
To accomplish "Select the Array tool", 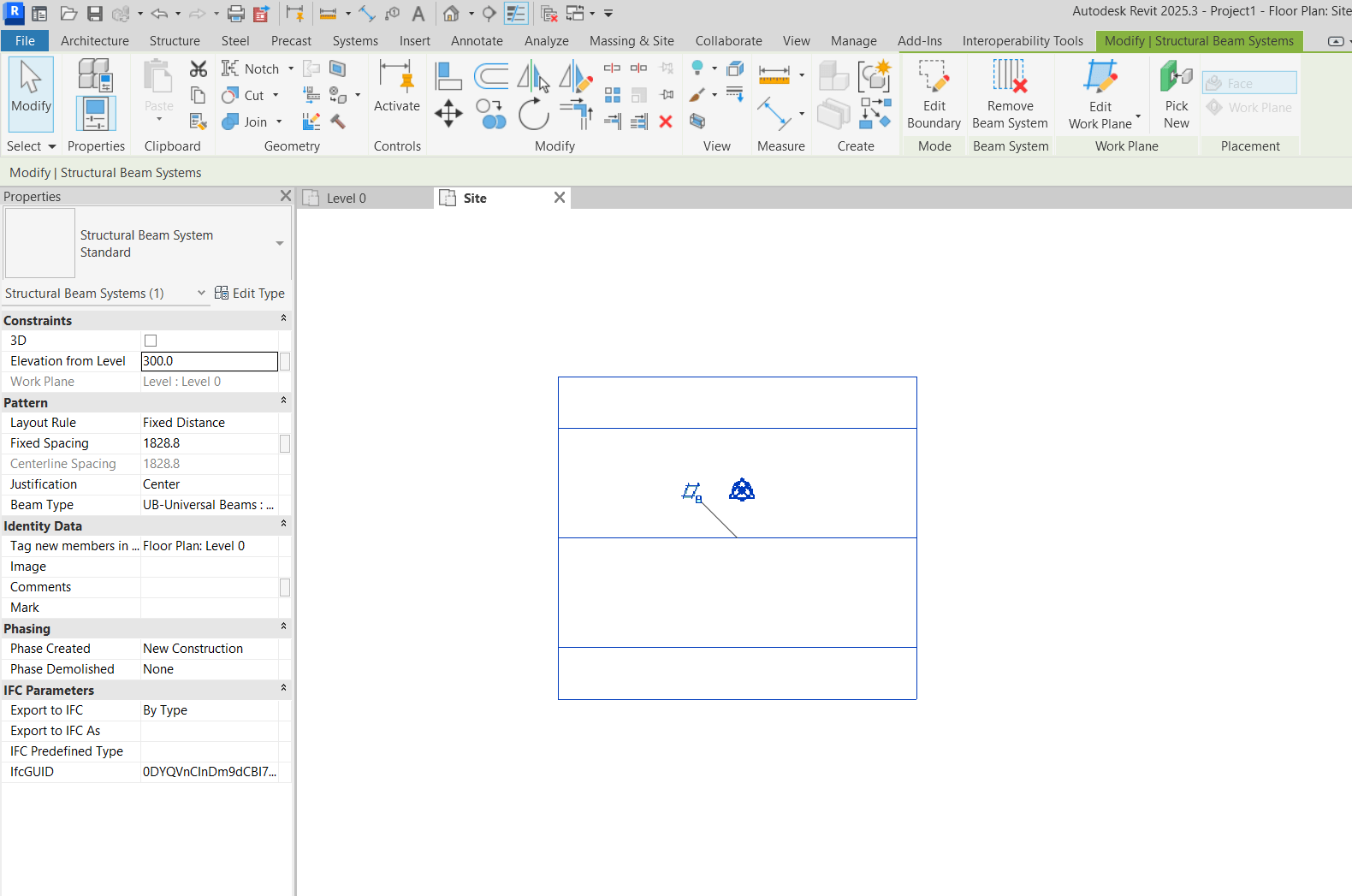I will click(x=613, y=95).
